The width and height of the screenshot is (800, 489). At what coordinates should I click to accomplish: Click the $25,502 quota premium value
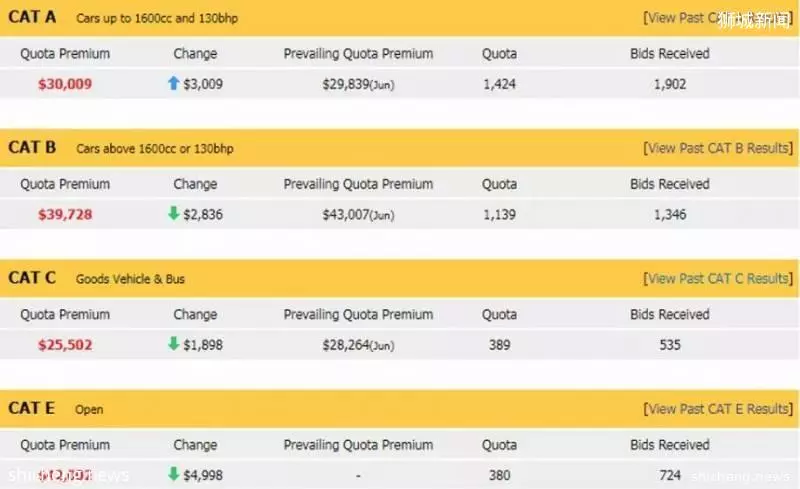point(65,345)
